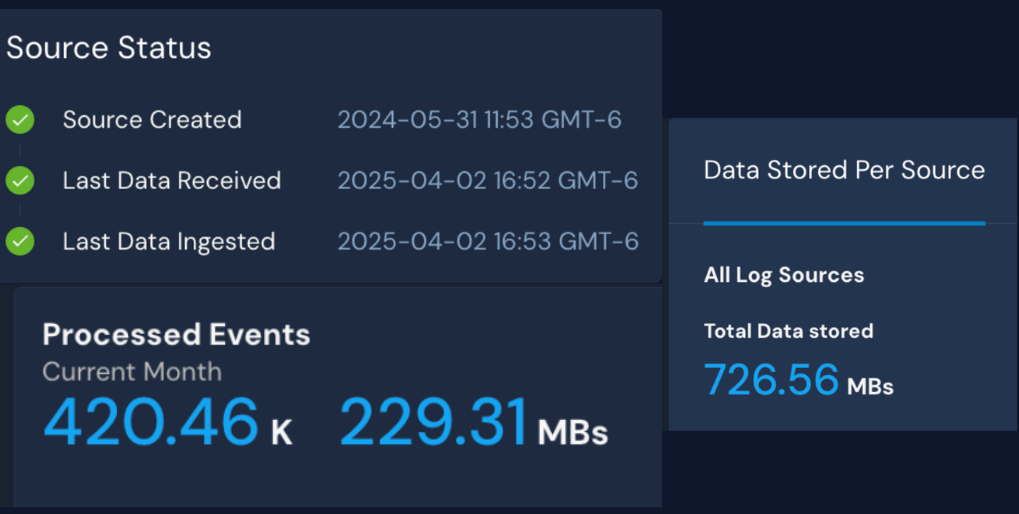The image size is (1019, 514).
Task: Click the blue underline below Data Stored Per Source
Action: pyautogui.click(x=844, y=223)
